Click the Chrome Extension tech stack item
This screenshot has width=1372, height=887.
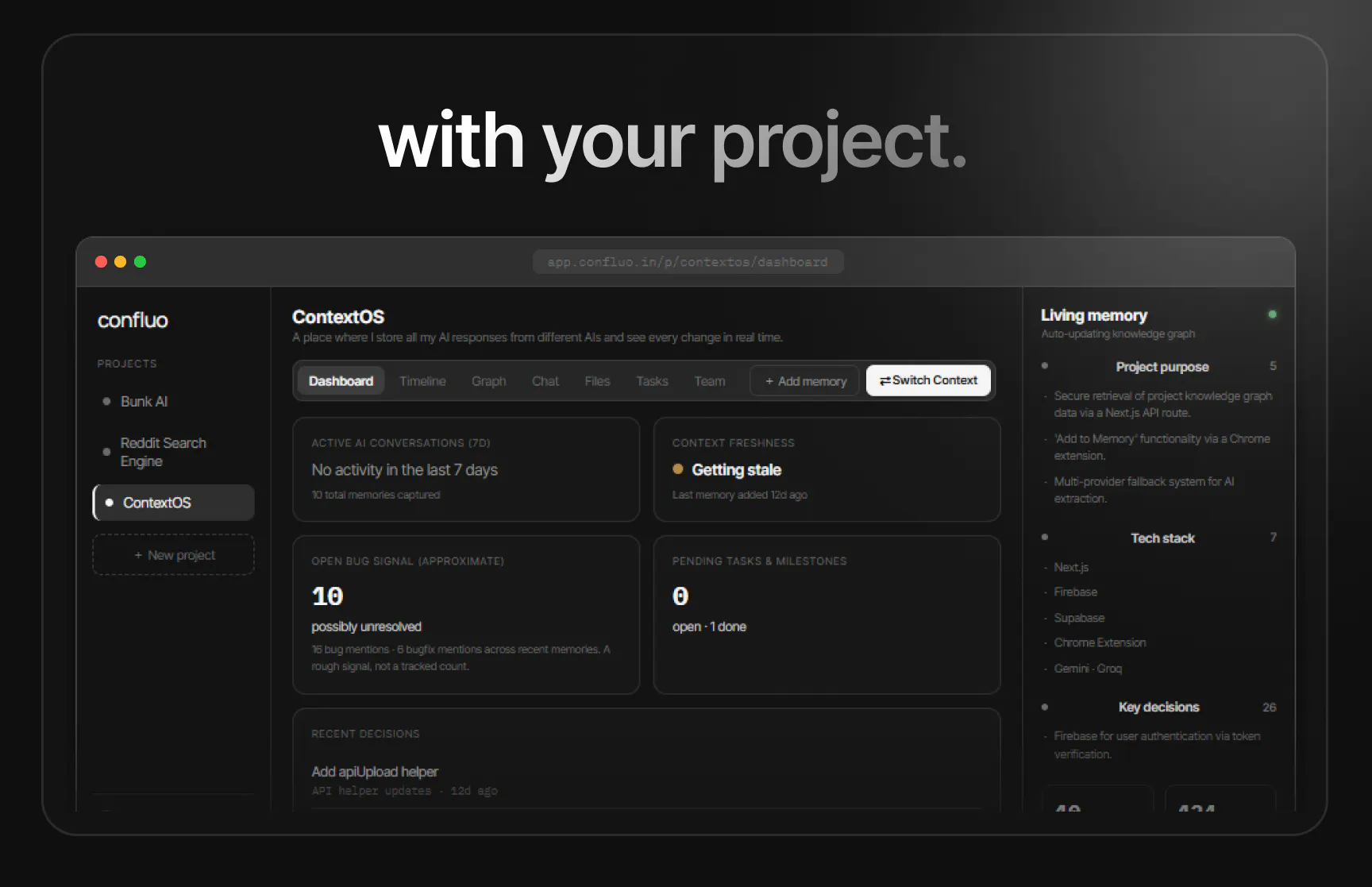(x=1100, y=643)
